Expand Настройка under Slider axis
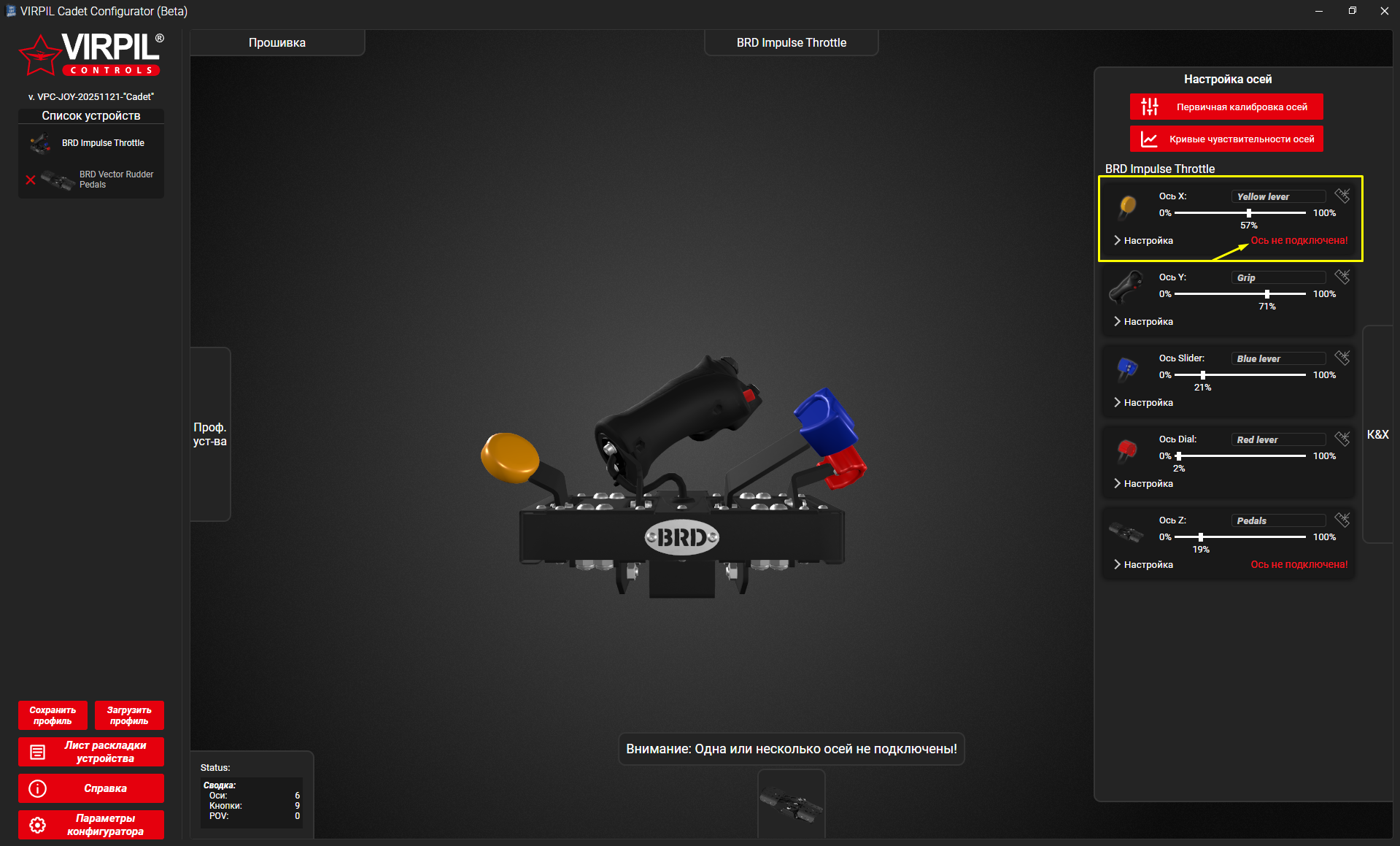The image size is (1400, 846). (1143, 402)
